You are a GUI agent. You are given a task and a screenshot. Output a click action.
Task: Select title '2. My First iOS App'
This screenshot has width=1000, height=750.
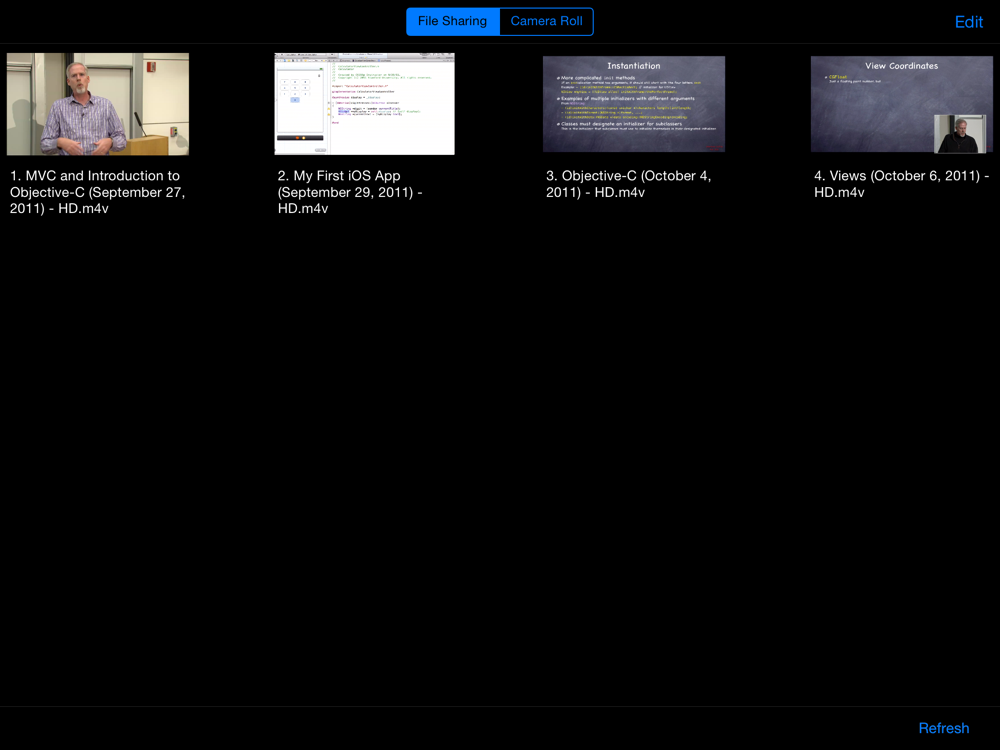(350, 192)
